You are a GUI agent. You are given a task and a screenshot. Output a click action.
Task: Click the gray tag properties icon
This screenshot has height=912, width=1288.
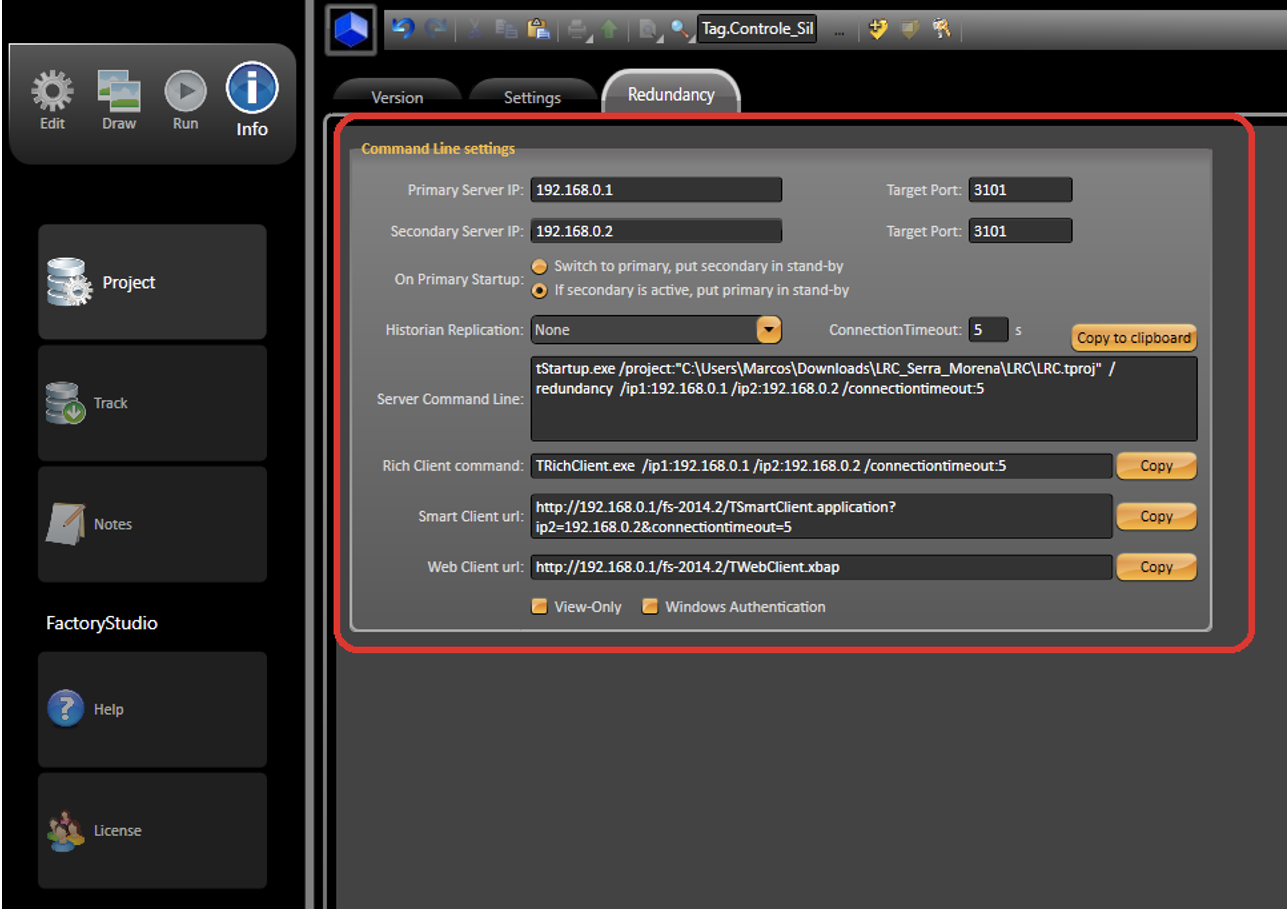pos(910,29)
